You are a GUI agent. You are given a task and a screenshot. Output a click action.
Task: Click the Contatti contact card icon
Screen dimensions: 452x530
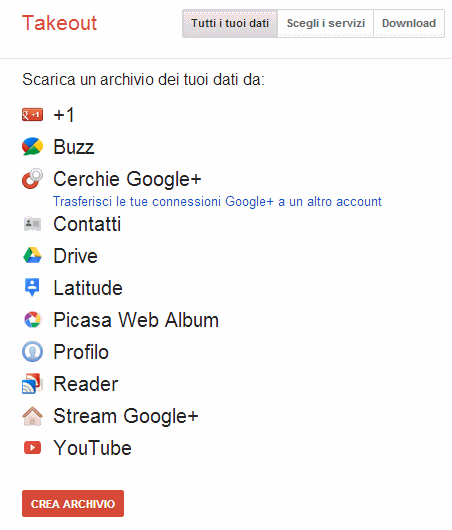[32, 224]
